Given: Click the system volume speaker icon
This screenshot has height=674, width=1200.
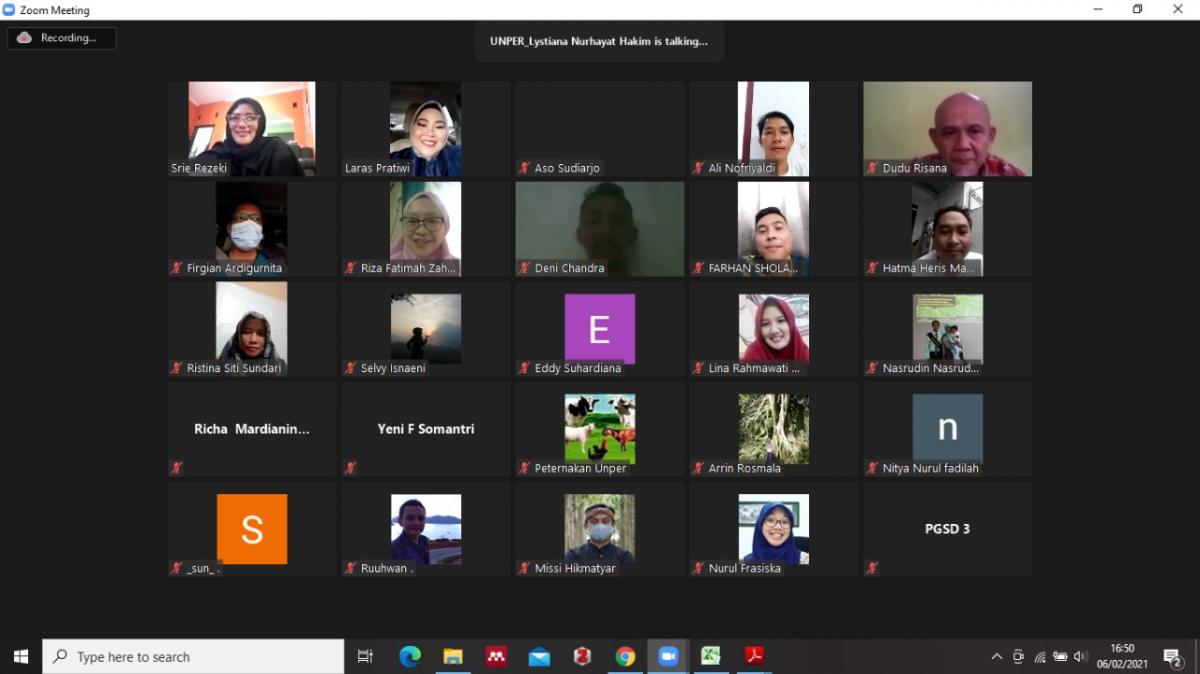Looking at the screenshot, I should click(x=1080, y=656).
